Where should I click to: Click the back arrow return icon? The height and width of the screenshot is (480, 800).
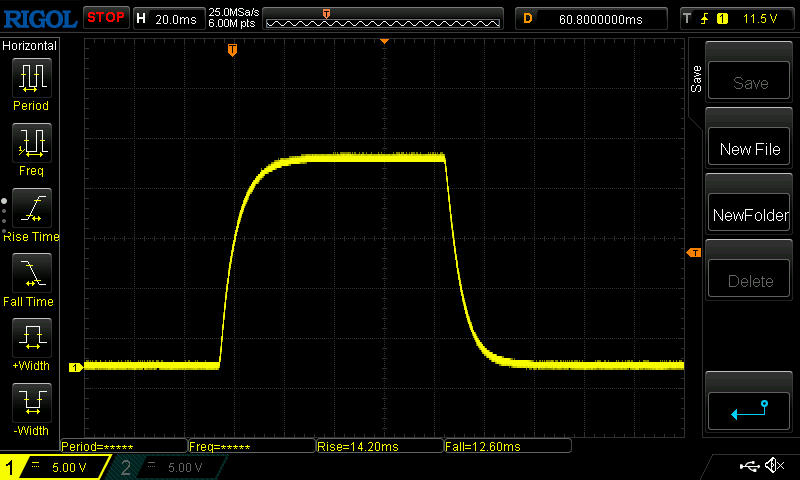(x=750, y=408)
